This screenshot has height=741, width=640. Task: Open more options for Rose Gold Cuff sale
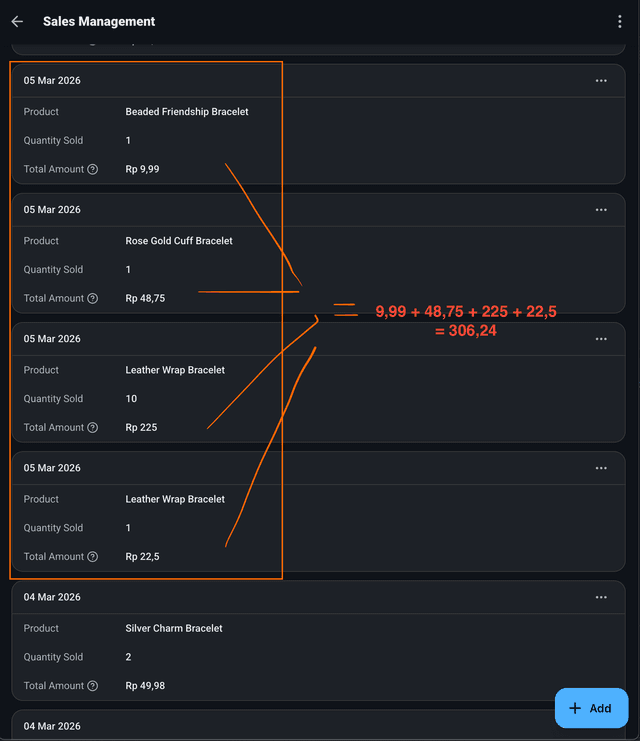[x=601, y=210]
